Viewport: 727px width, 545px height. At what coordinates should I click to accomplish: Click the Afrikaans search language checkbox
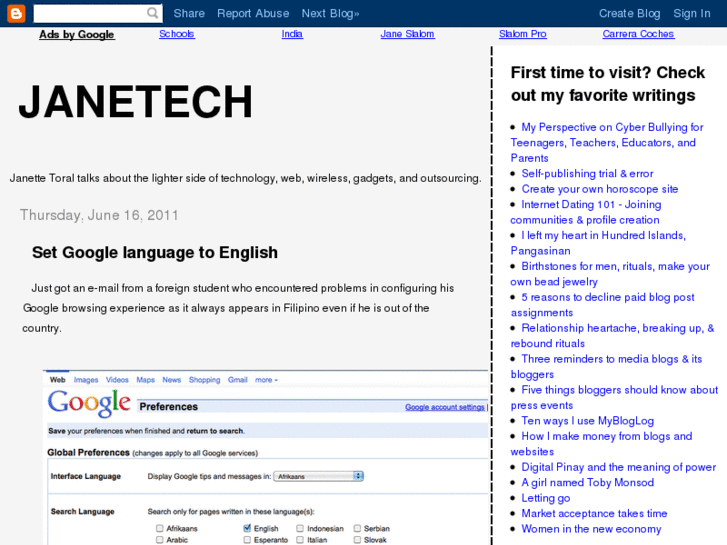160,528
